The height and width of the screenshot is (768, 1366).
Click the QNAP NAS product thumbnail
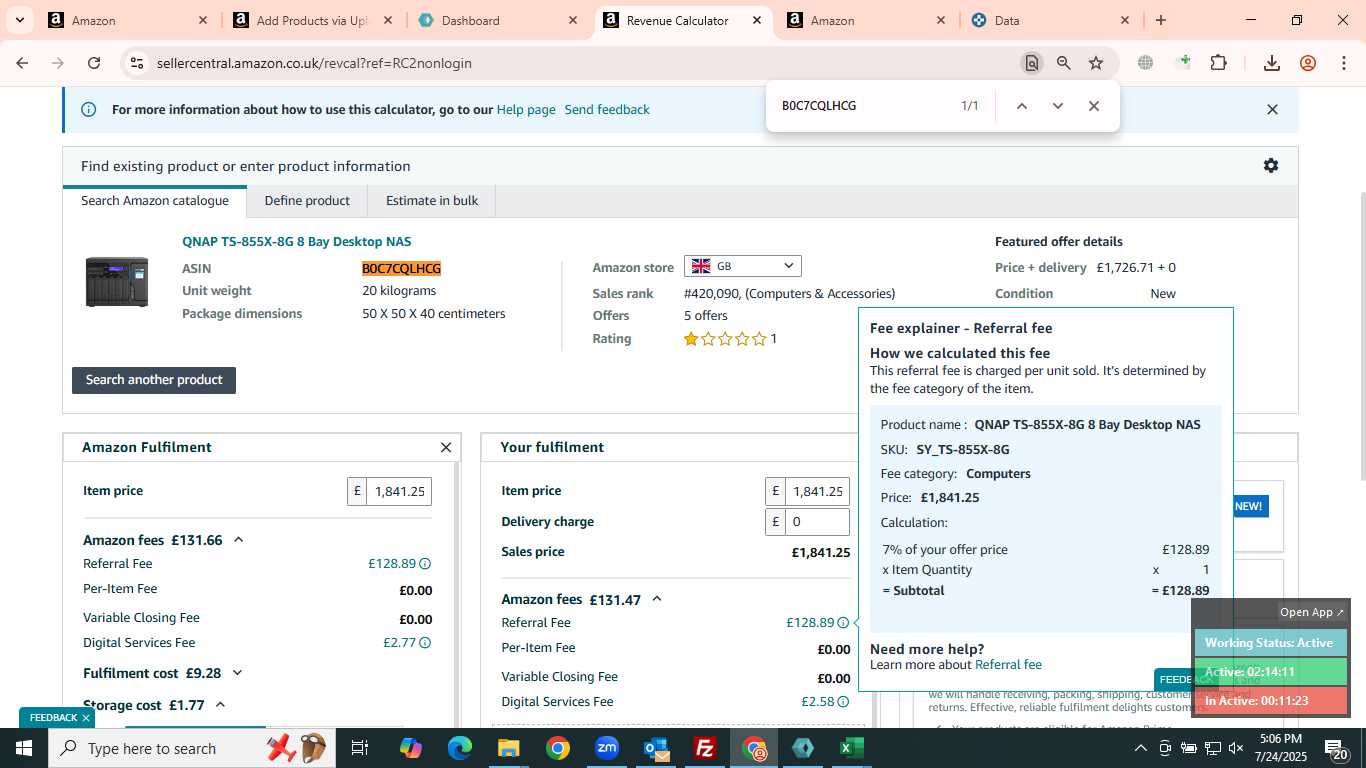pyautogui.click(x=117, y=281)
